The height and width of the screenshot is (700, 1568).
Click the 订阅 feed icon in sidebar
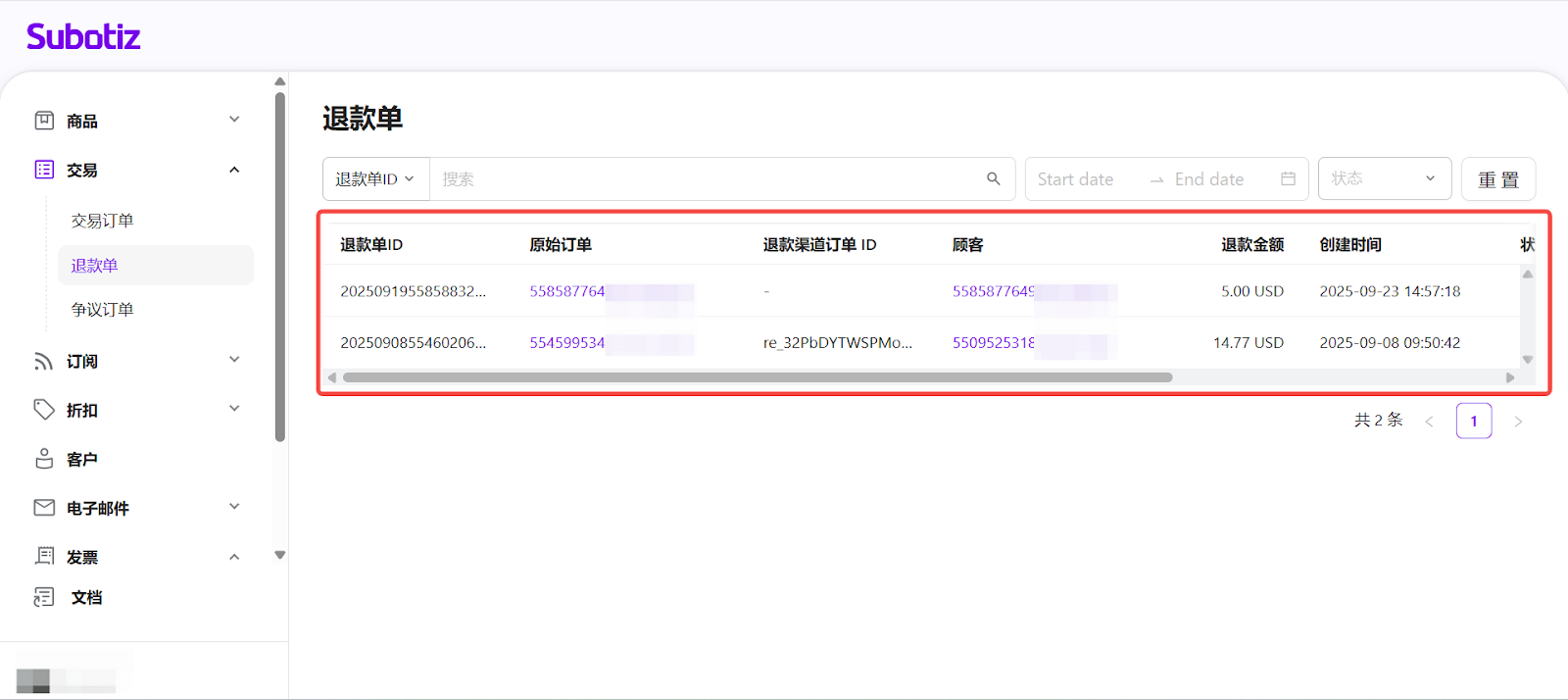(44, 362)
